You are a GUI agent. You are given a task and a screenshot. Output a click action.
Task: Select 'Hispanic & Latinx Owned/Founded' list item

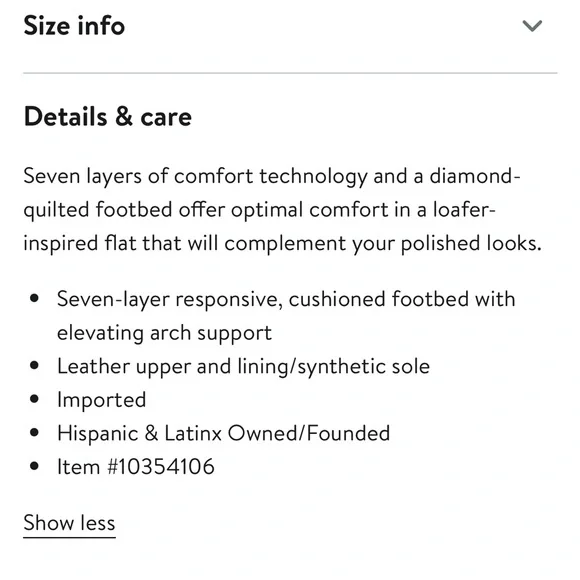point(223,433)
